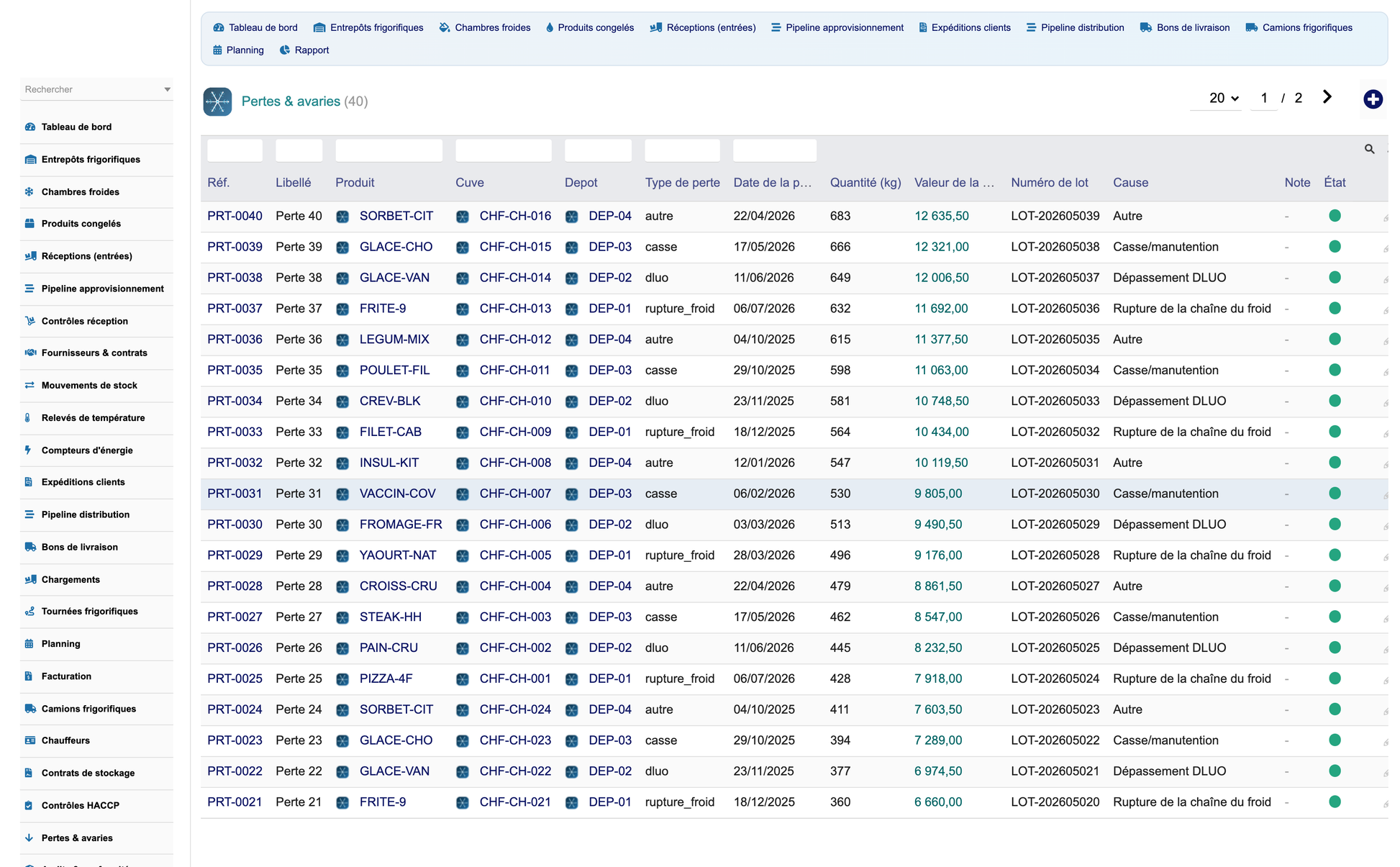Click Perte 21 label cell
Screen dimensions: 1400x867
[299, 802]
